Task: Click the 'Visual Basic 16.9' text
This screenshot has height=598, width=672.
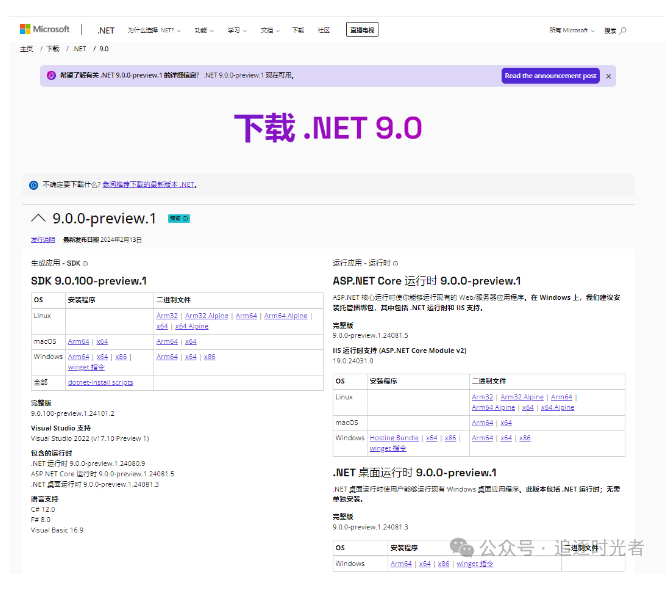Action: pyautogui.click(x=57, y=531)
